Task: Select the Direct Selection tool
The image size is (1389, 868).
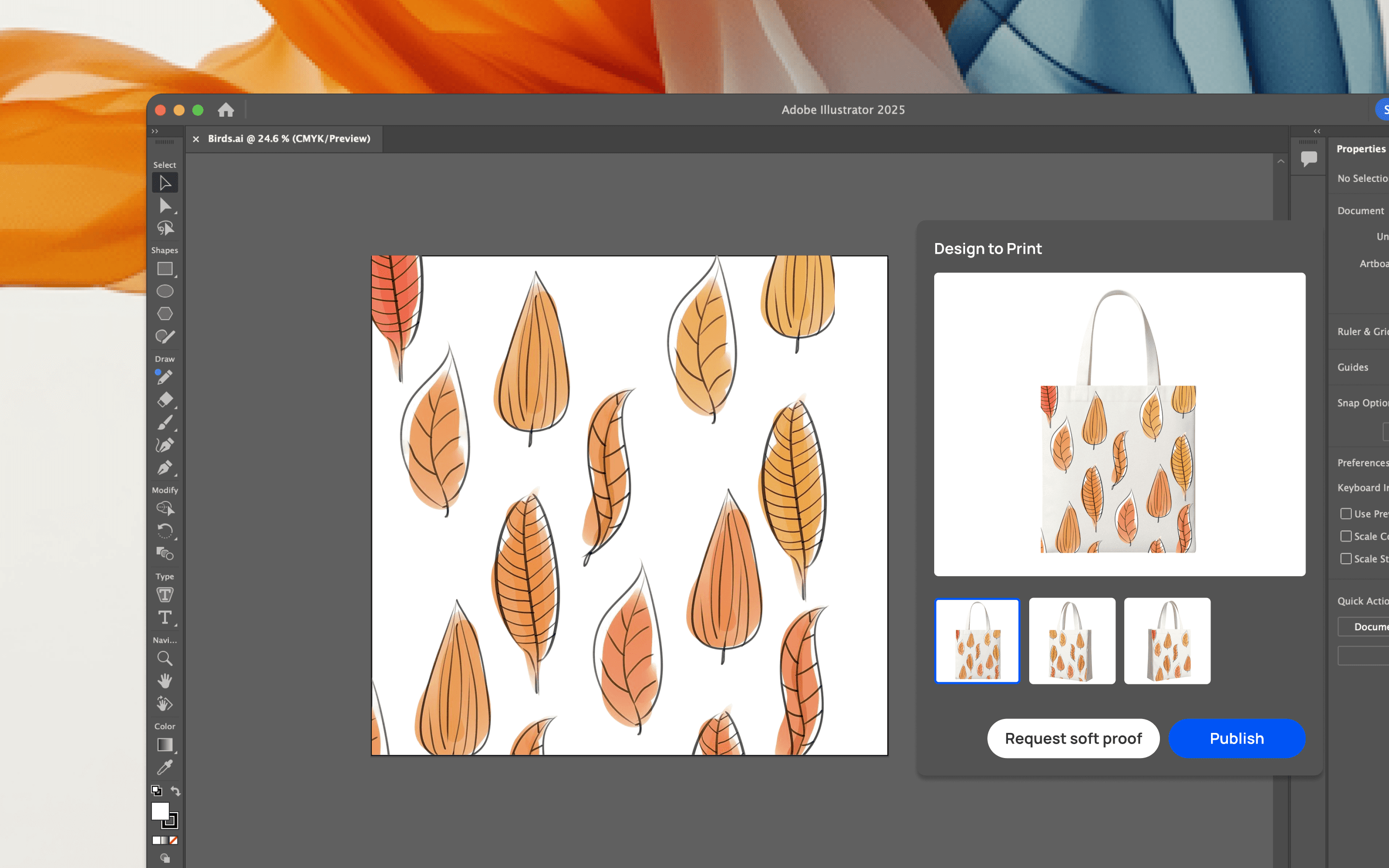Action: pyautogui.click(x=165, y=205)
